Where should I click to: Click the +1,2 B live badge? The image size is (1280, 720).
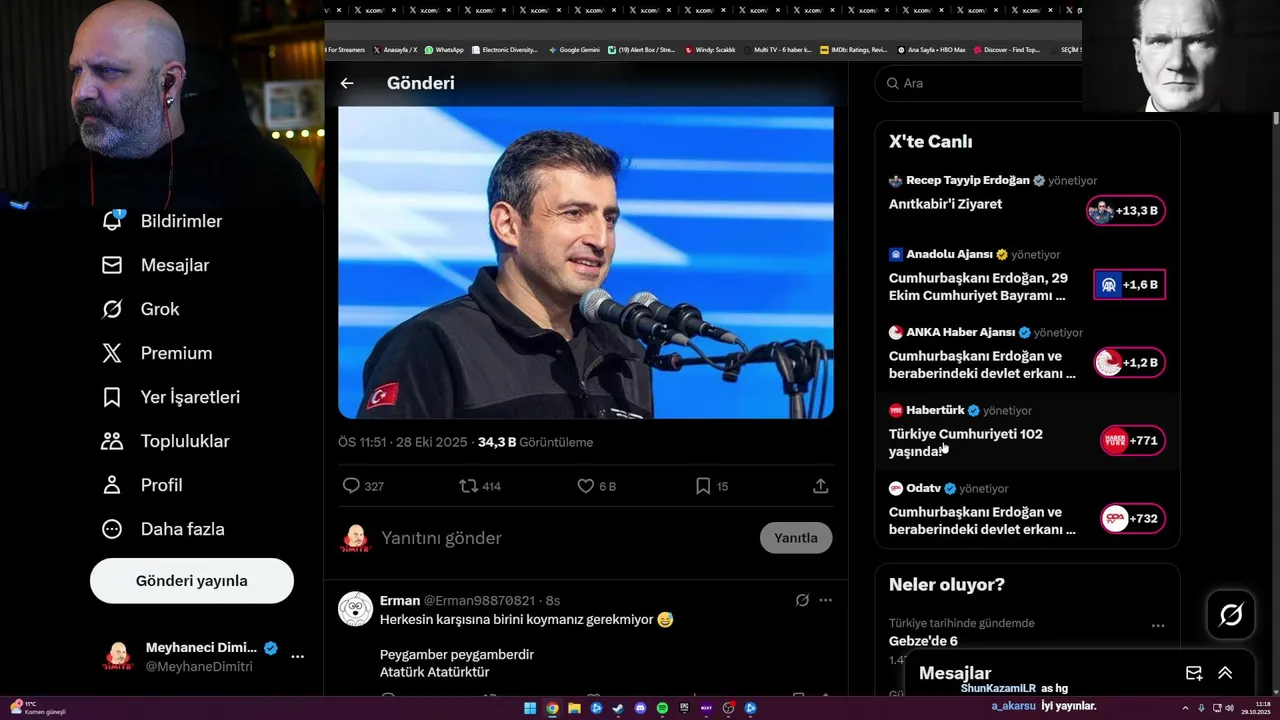[1129, 363]
